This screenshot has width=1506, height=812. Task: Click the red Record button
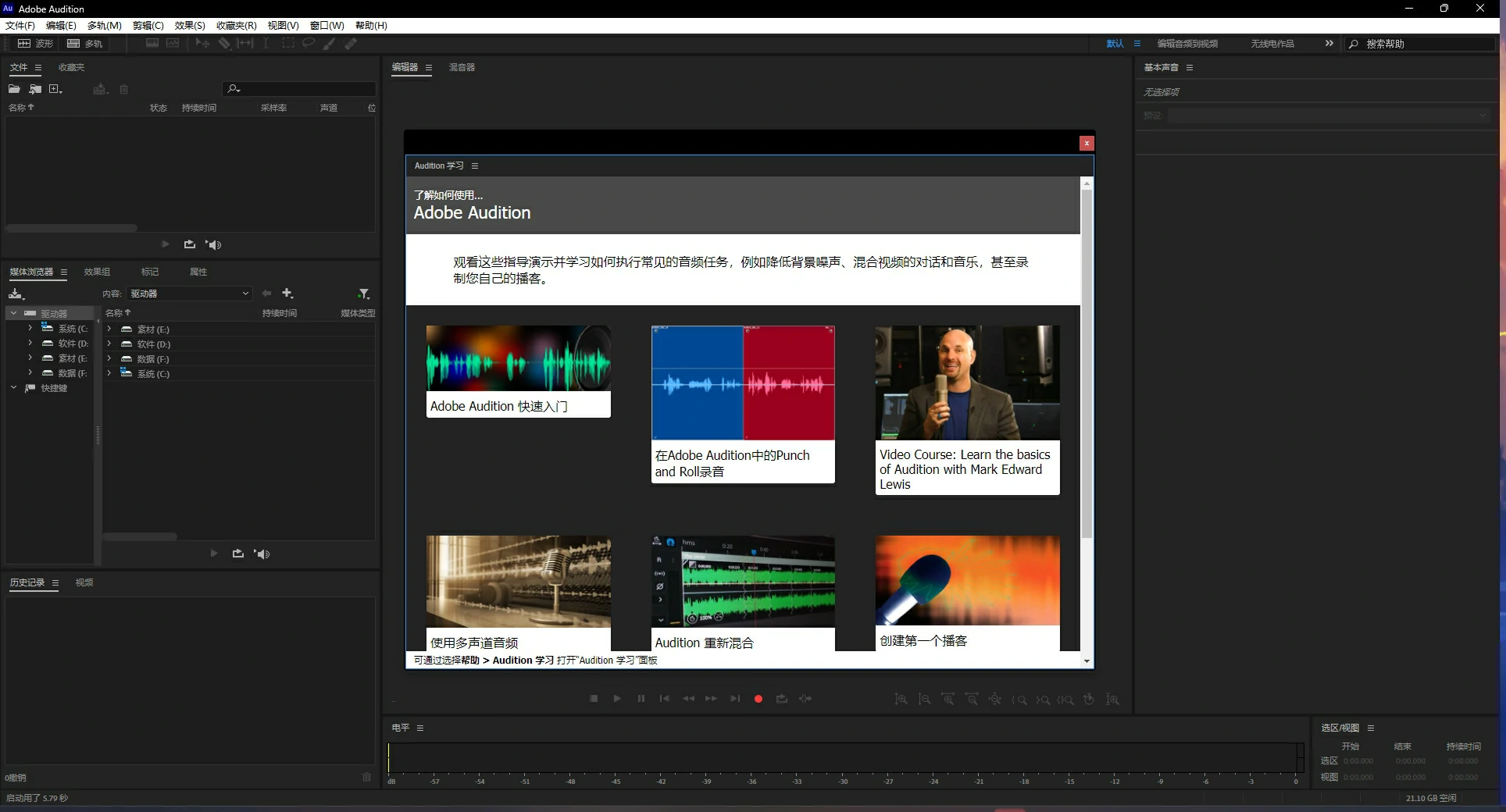tap(758, 699)
